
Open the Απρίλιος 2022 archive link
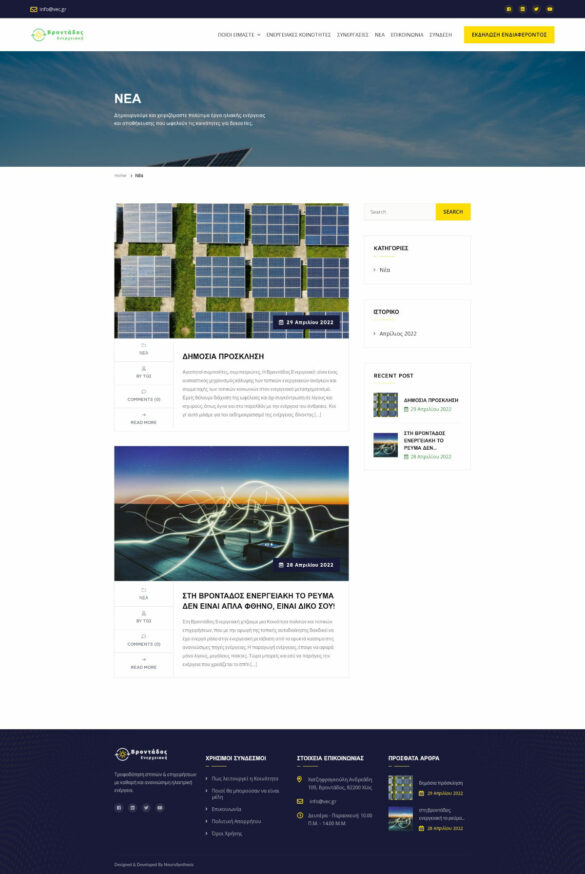(x=398, y=333)
